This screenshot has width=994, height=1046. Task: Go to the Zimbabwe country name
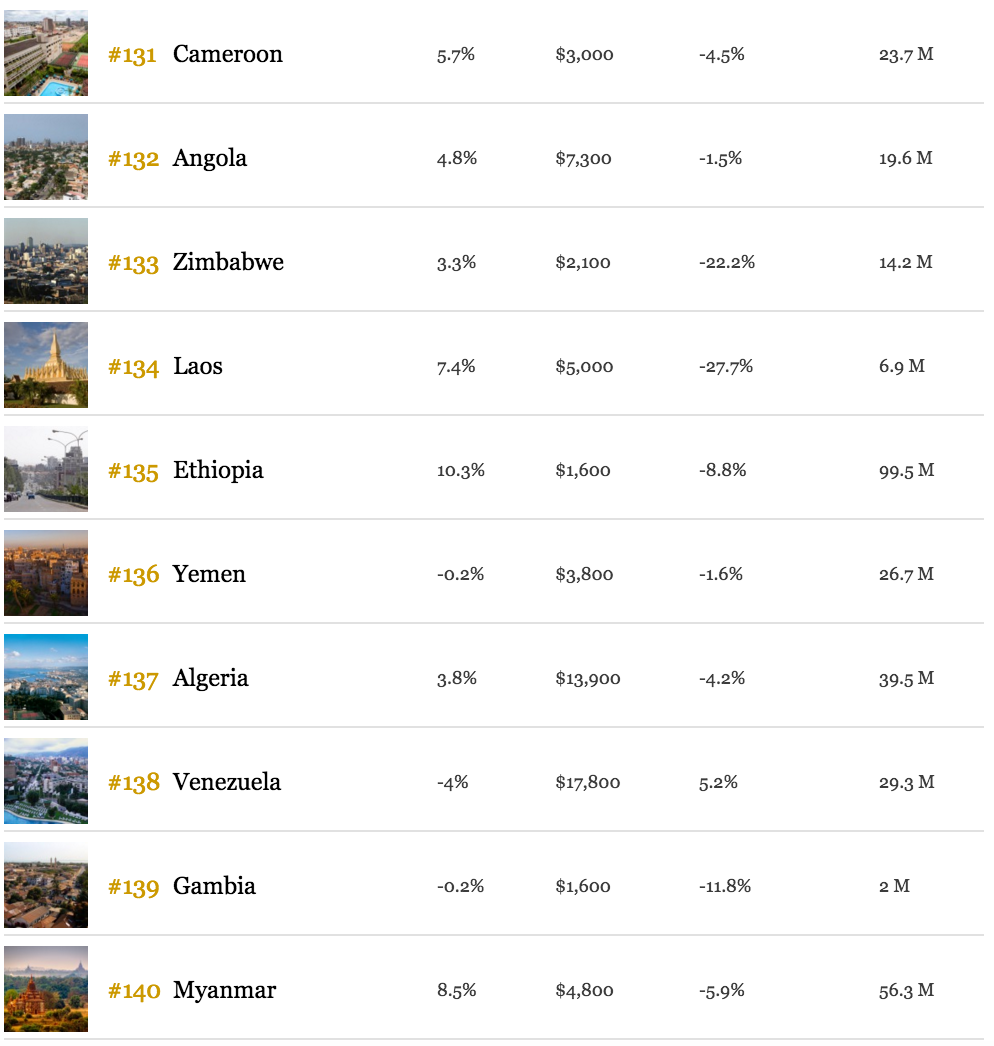(x=228, y=262)
